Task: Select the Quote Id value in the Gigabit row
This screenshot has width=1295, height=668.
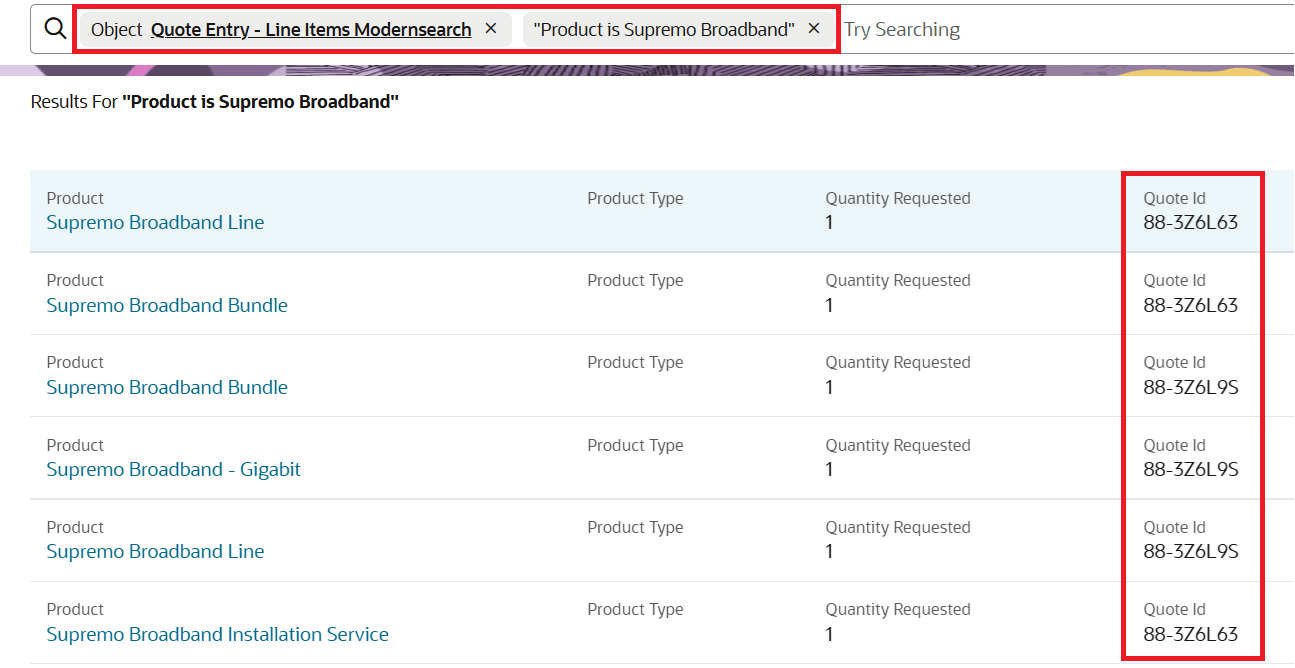Action: point(1191,469)
